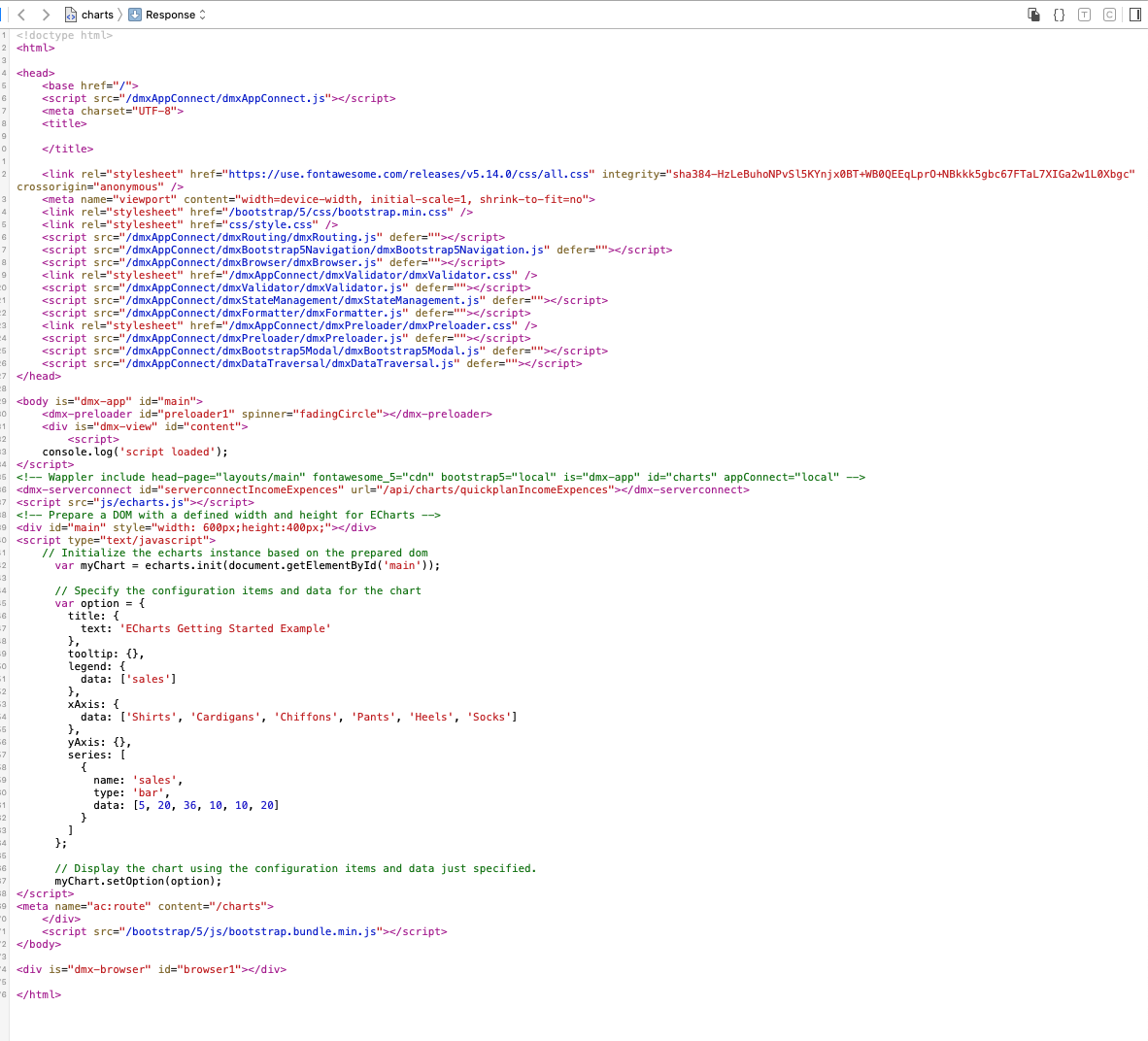Viewport: 1148px width, 1041px height.
Task: Click the dmxPreloader.css stylesheet path
Action: point(370,325)
